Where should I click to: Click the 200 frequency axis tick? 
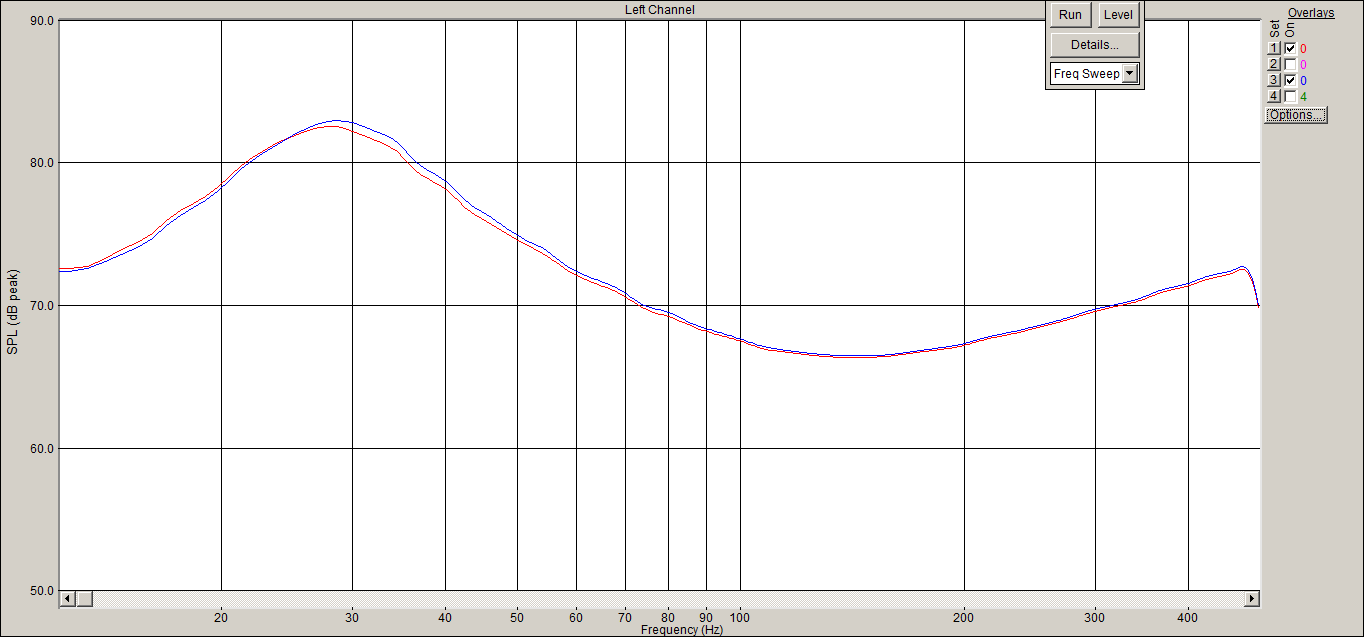[x=964, y=617]
